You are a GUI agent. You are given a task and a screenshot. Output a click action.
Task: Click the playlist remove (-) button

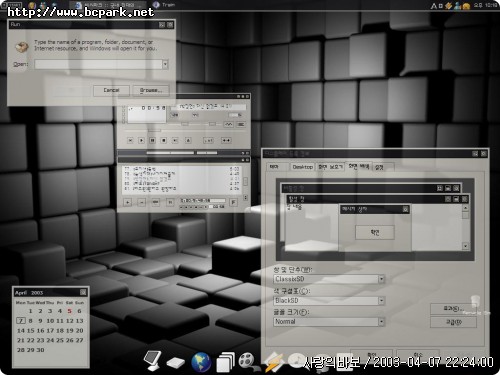pyautogui.click(x=142, y=202)
